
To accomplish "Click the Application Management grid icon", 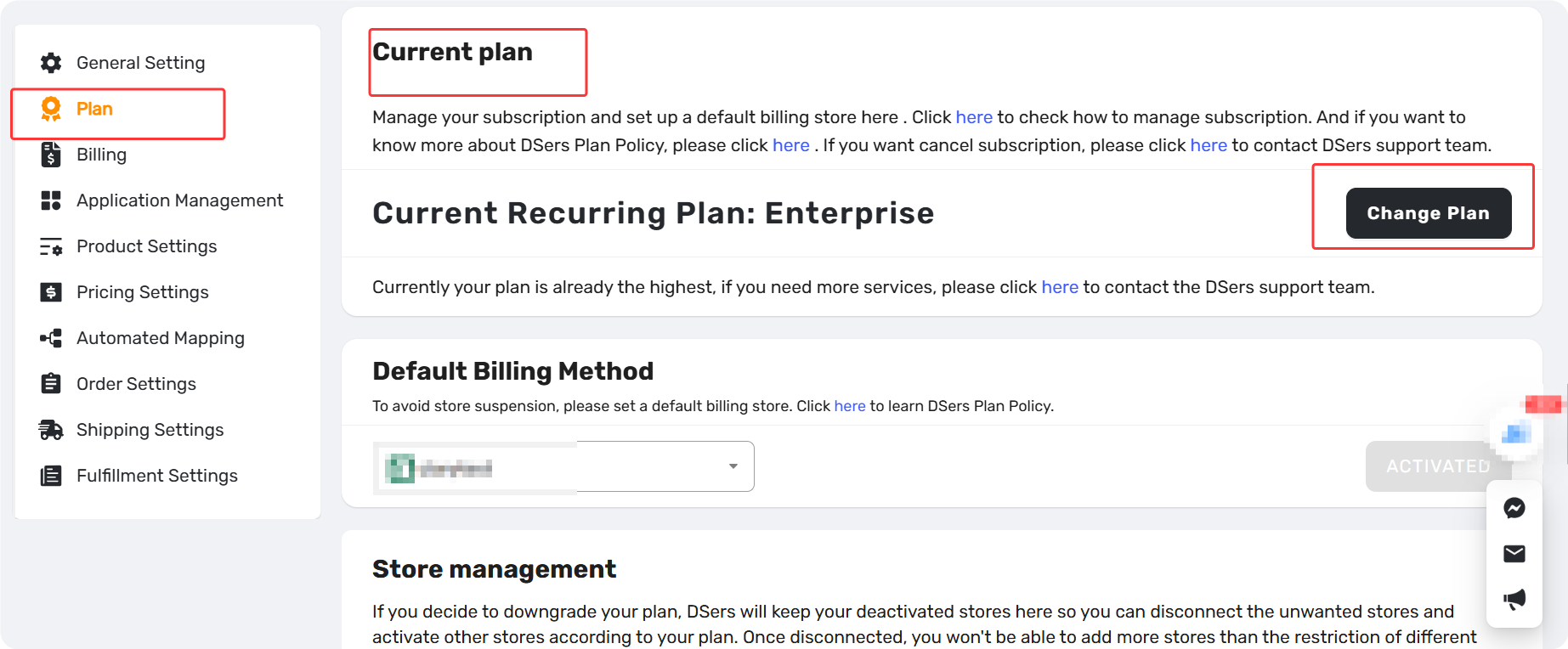I will click(x=51, y=200).
